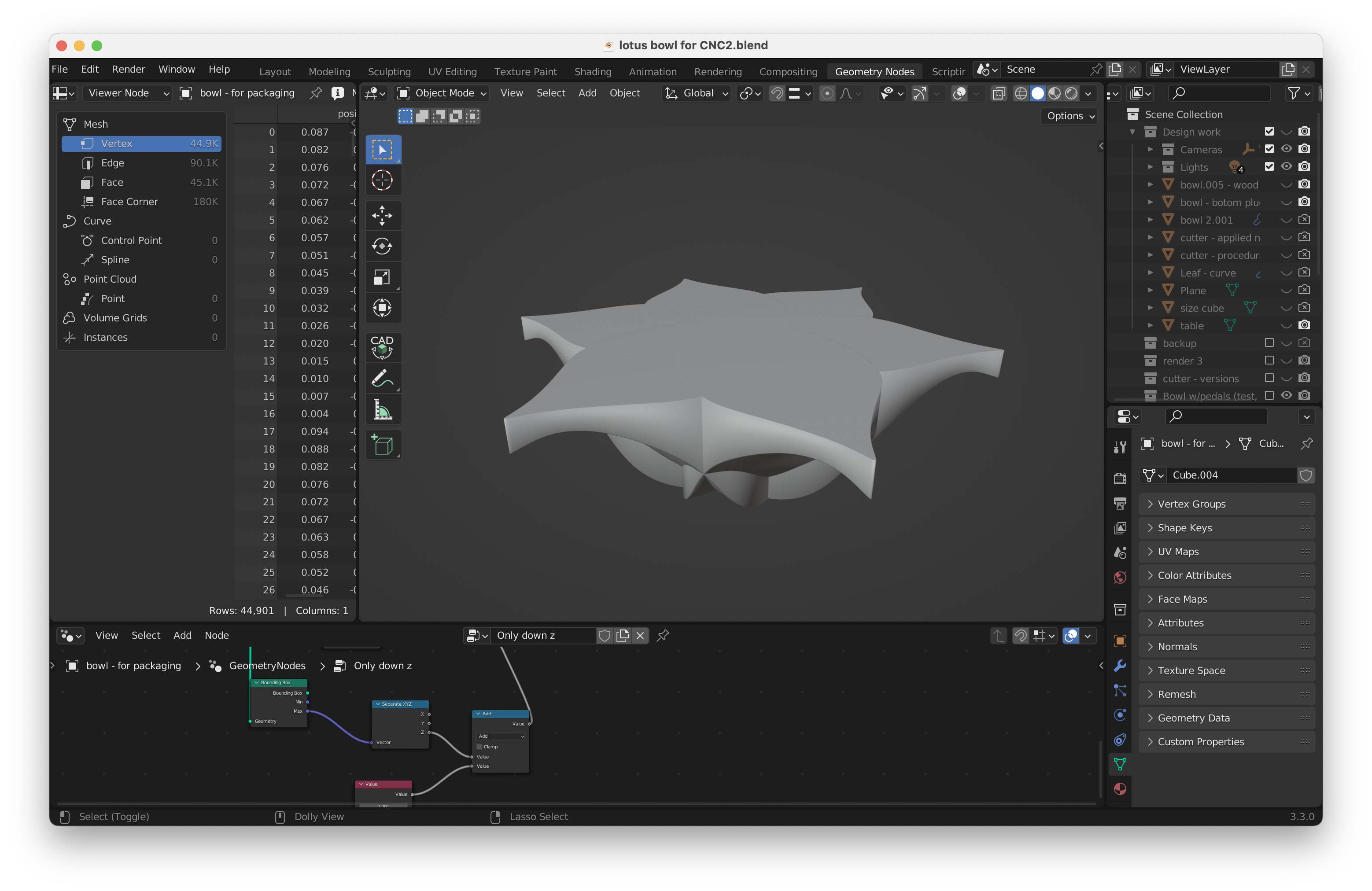Uncheck Design work collection checkbox

1269,131
